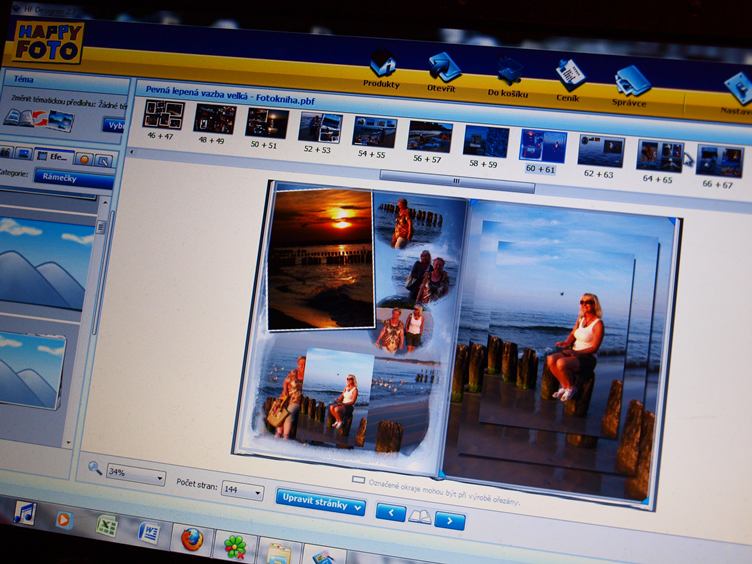Click the 'Pevná lepená vazba velká - Fotokniha.pbf' title
752x564 pixels.
click(x=230, y=95)
